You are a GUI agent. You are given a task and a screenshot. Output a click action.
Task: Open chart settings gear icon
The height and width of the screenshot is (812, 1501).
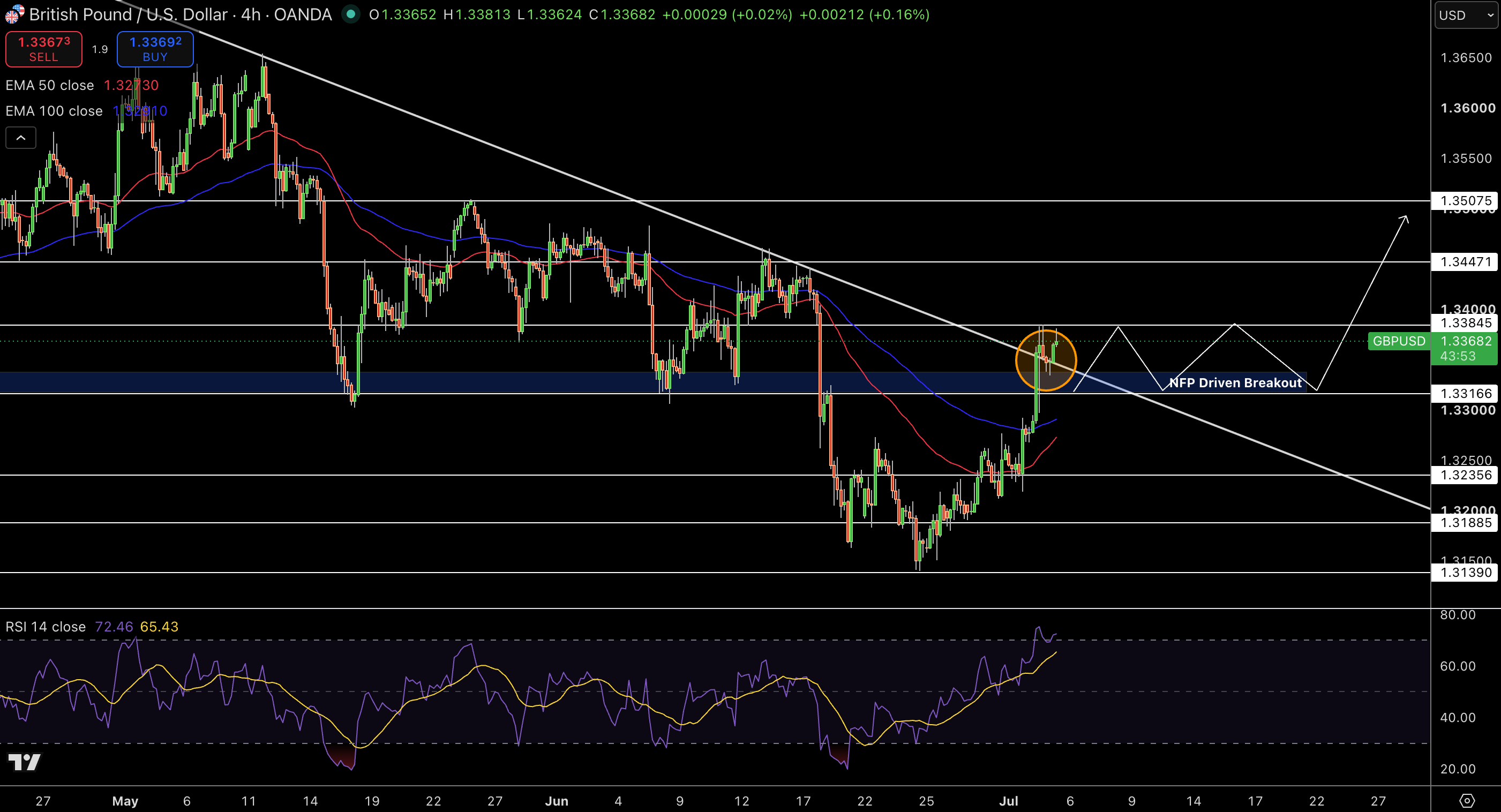coord(1467,800)
